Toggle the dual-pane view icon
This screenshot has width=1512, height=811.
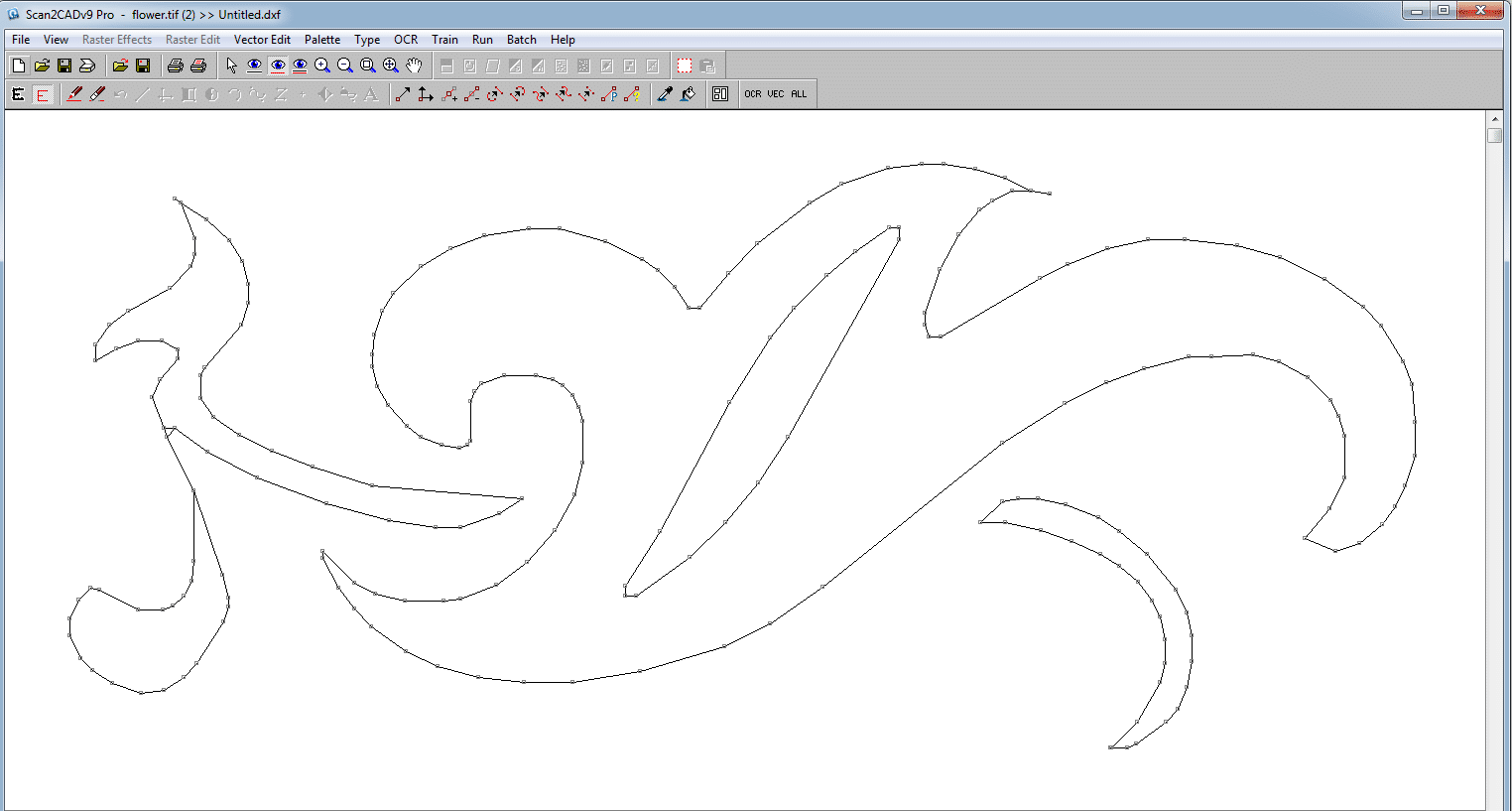coord(721,93)
